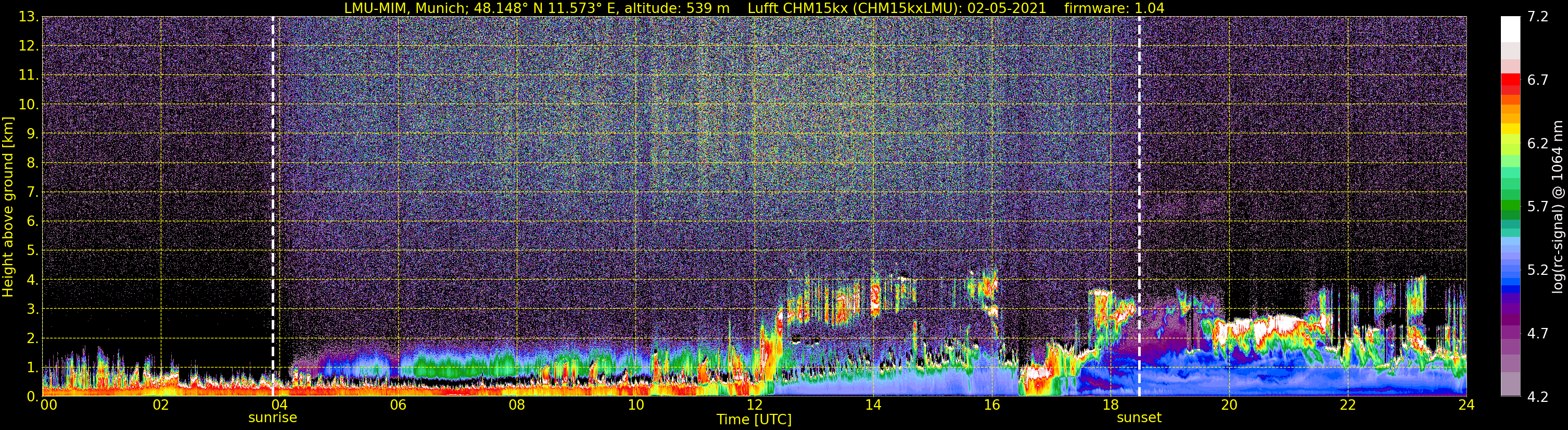Click the '5.' height tick label
The width and height of the screenshot is (1568, 430).
pos(32,251)
